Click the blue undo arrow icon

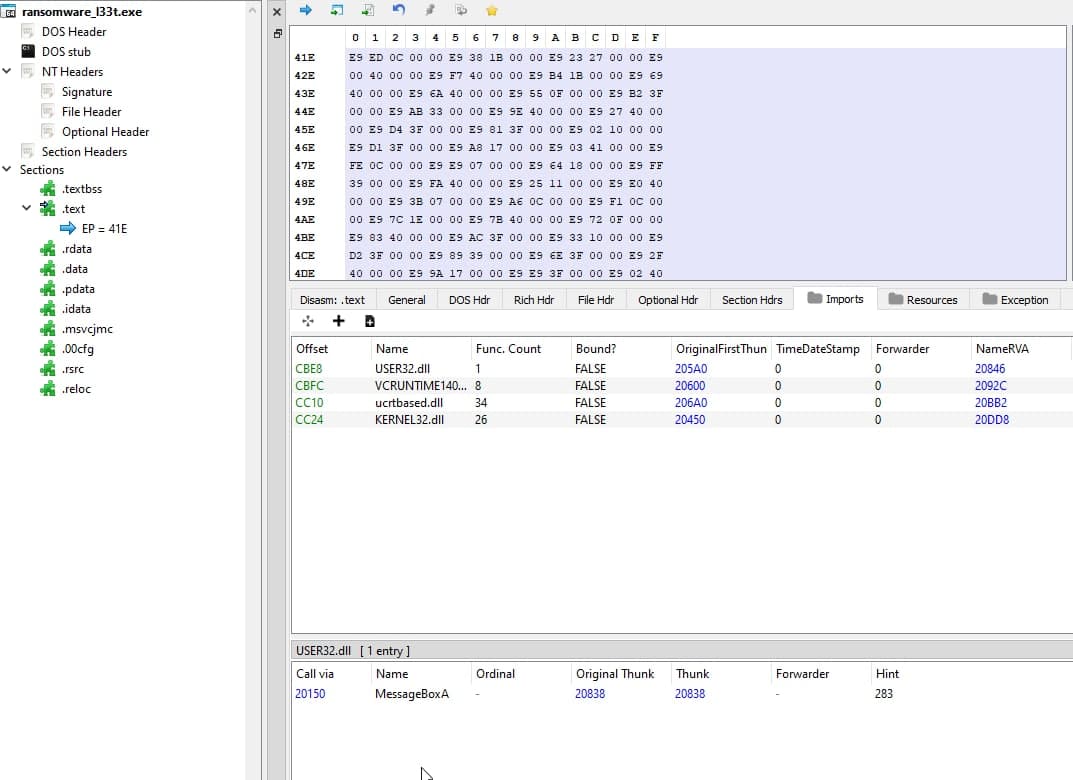point(399,10)
